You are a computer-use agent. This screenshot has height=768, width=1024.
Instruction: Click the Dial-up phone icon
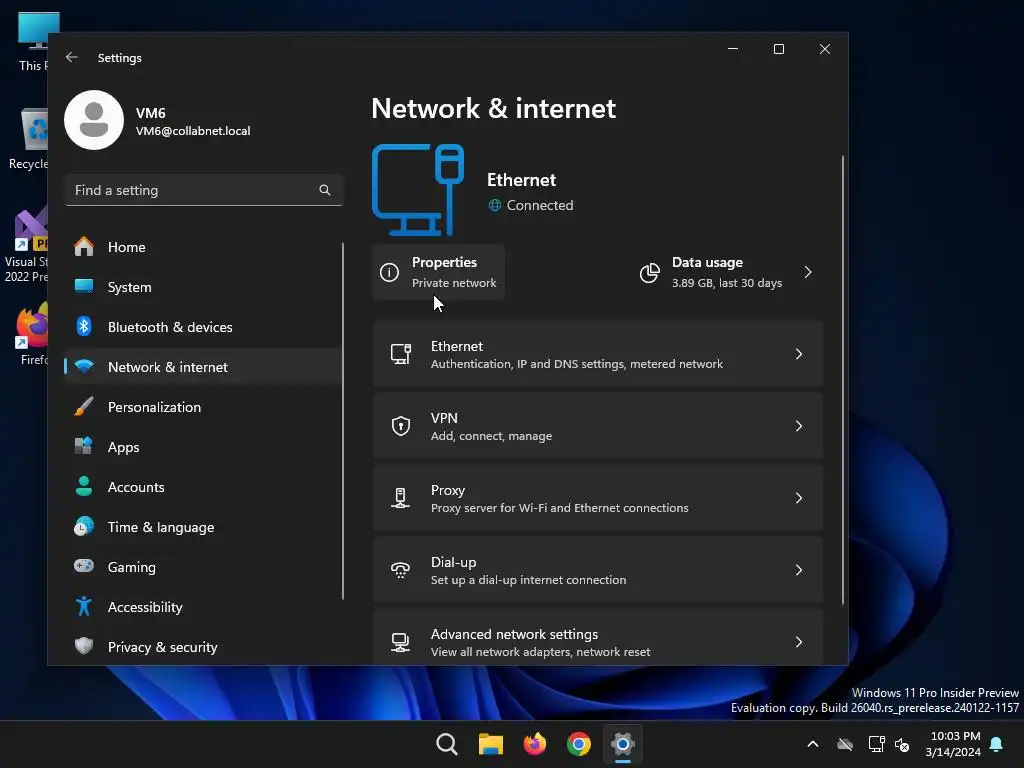tap(400, 570)
